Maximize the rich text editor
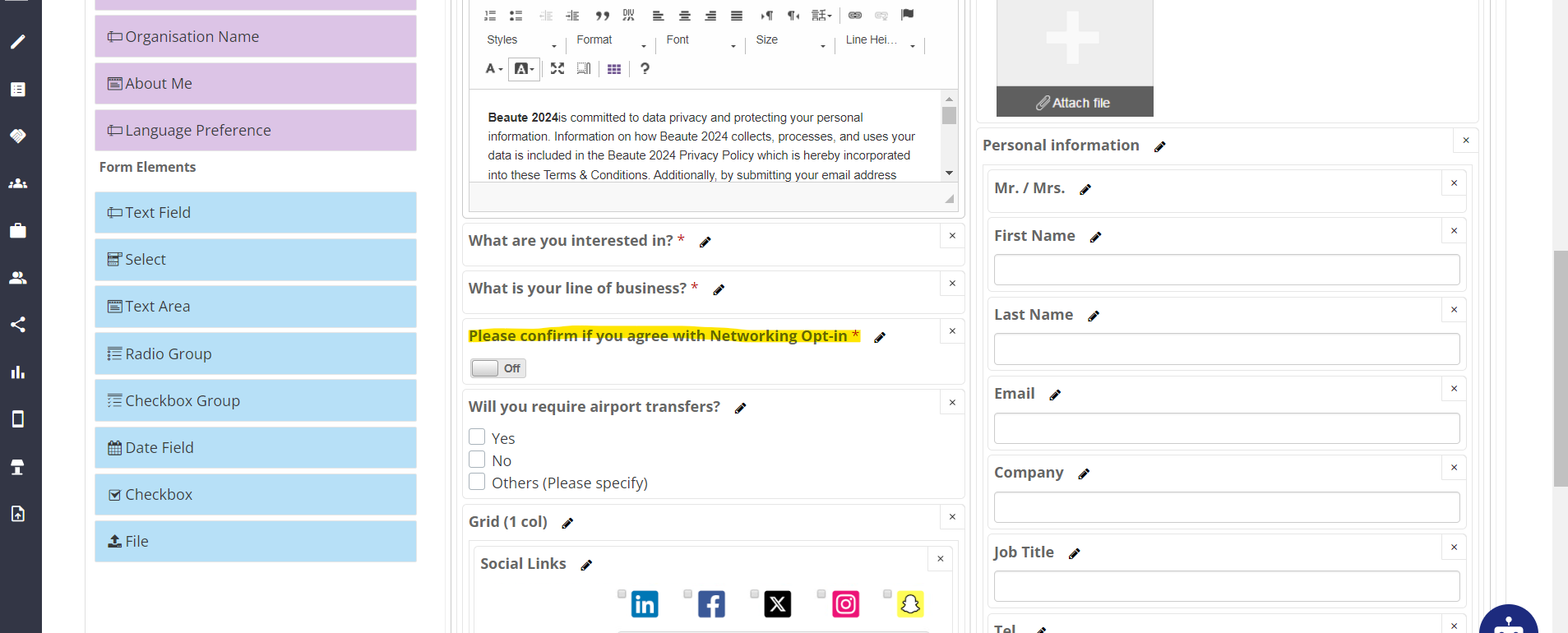Image resolution: width=1568 pixels, height=633 pixels. tap(557, 69)
